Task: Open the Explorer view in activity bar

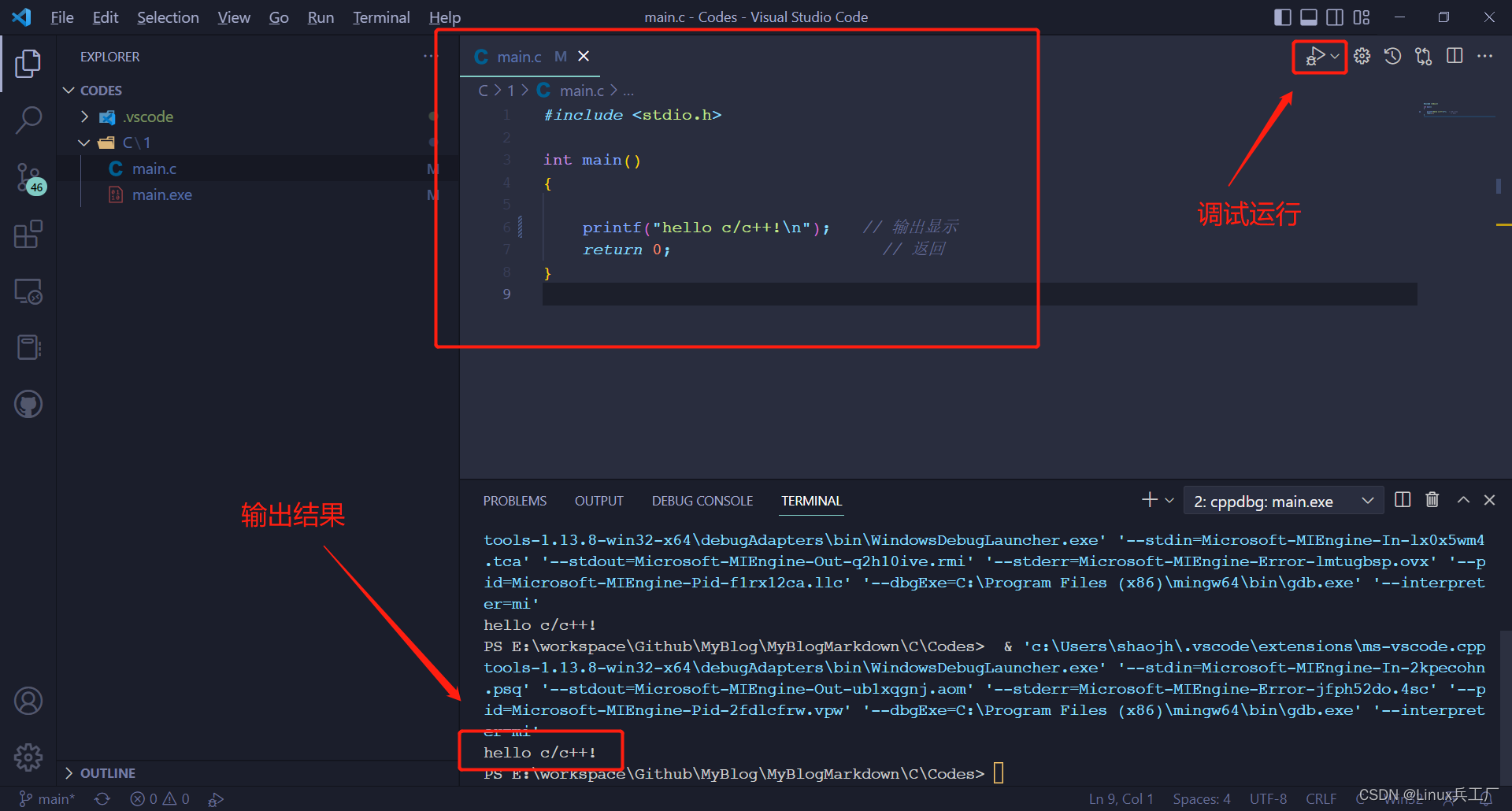Action: [x=28, y=64]
